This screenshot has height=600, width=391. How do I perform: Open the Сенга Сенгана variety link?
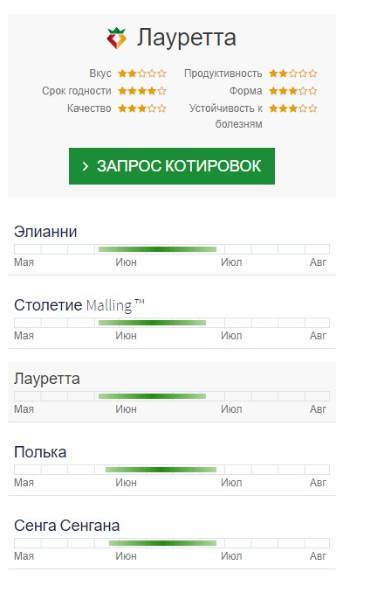click(x=67, y=526)
